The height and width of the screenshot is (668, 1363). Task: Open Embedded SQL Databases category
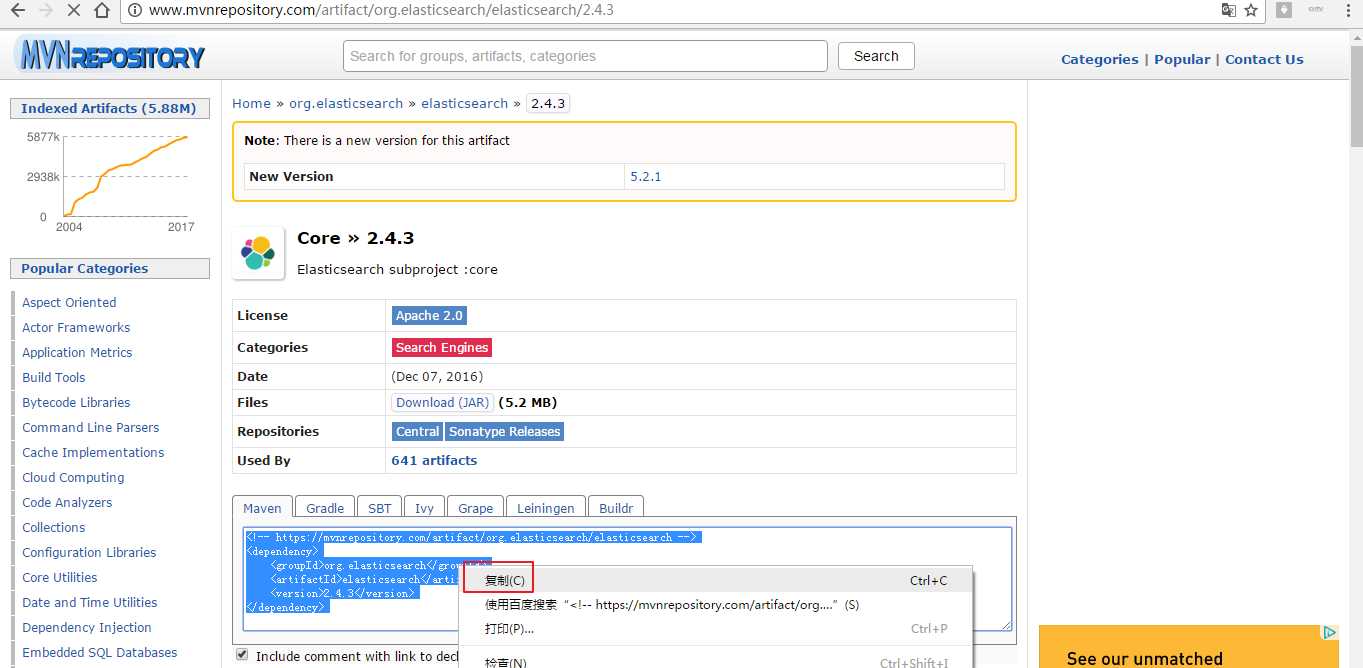pyautogui.click(x=100, y=652)
